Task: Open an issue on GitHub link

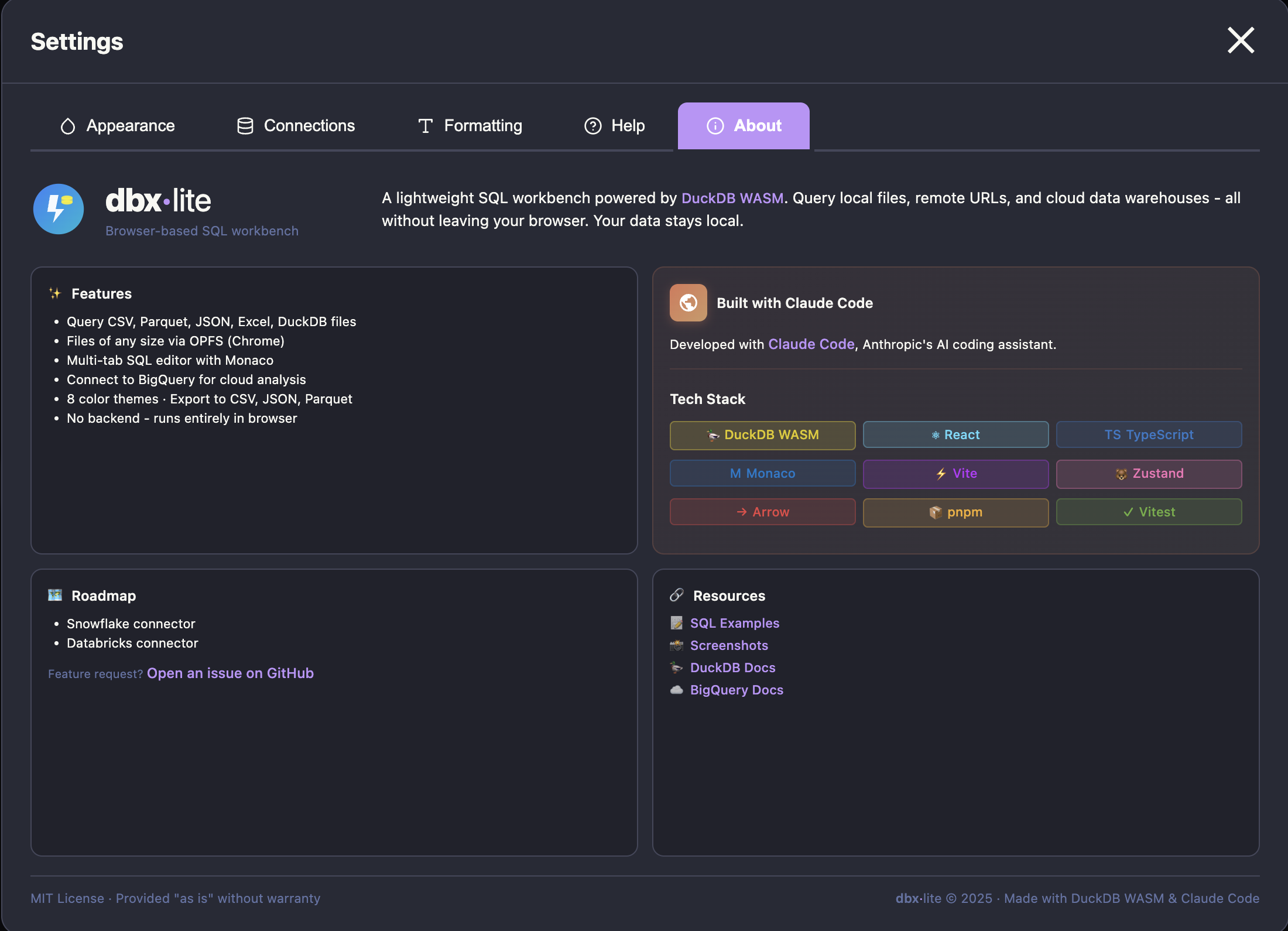Action: pos(230,673)
